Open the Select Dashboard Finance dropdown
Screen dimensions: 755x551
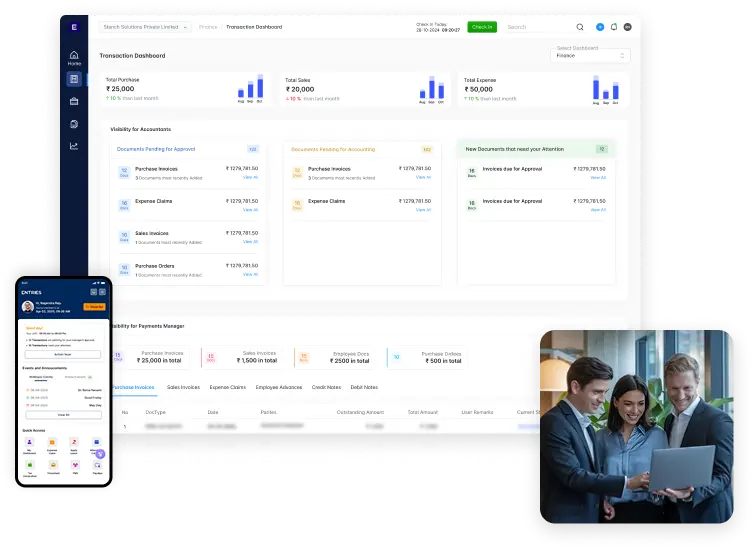(591, 56)
